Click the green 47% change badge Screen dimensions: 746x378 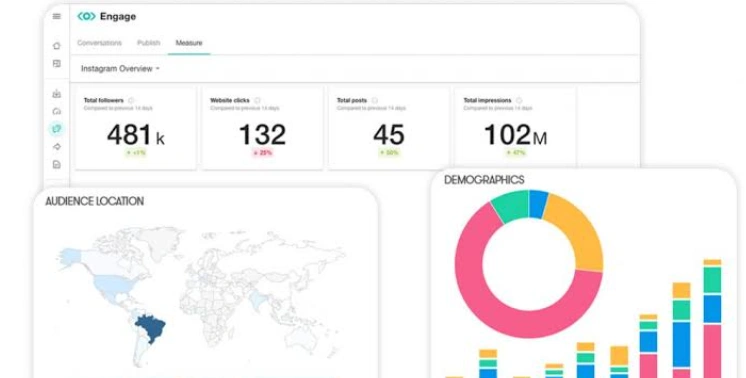click(516, 153)
